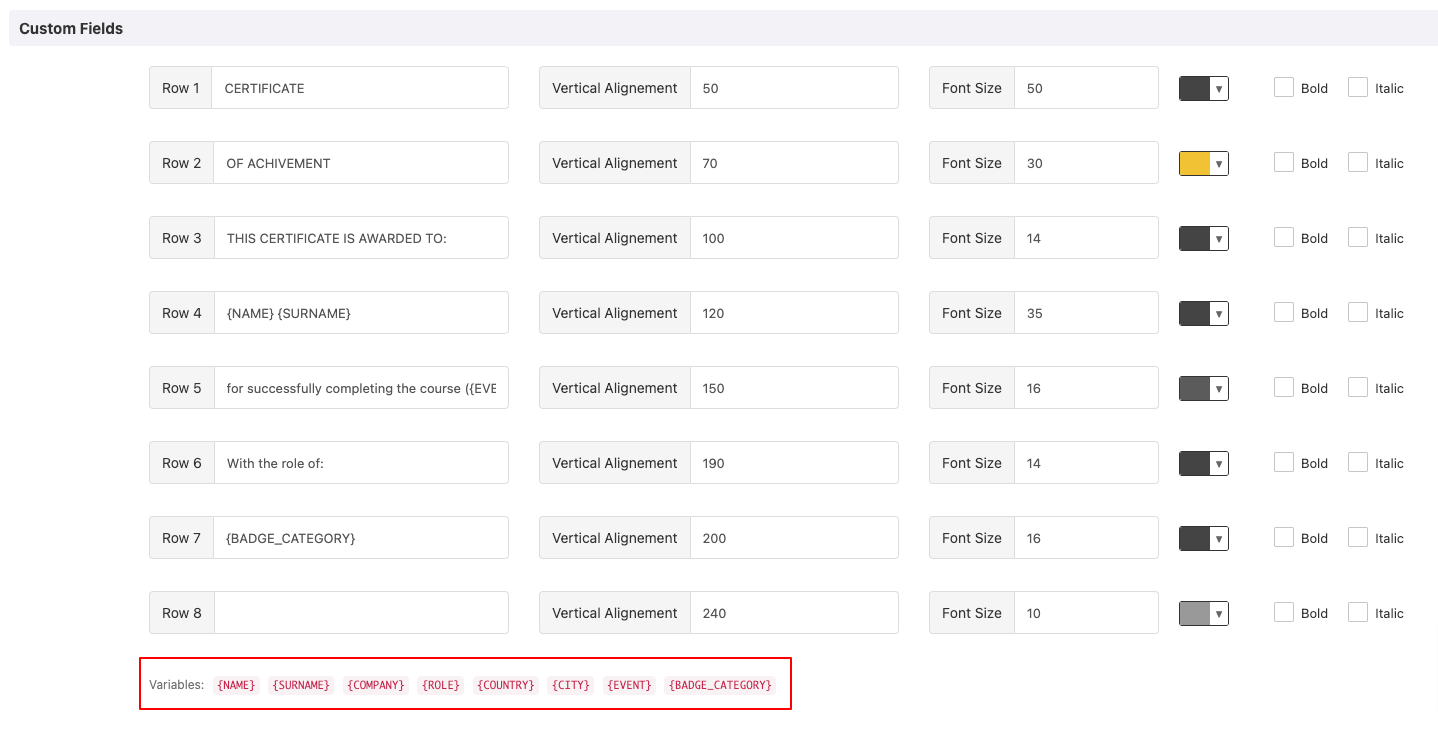The image size is (1438, 731).
Task: Toggle Italic for Row 2
Action: coord(1358,162)
